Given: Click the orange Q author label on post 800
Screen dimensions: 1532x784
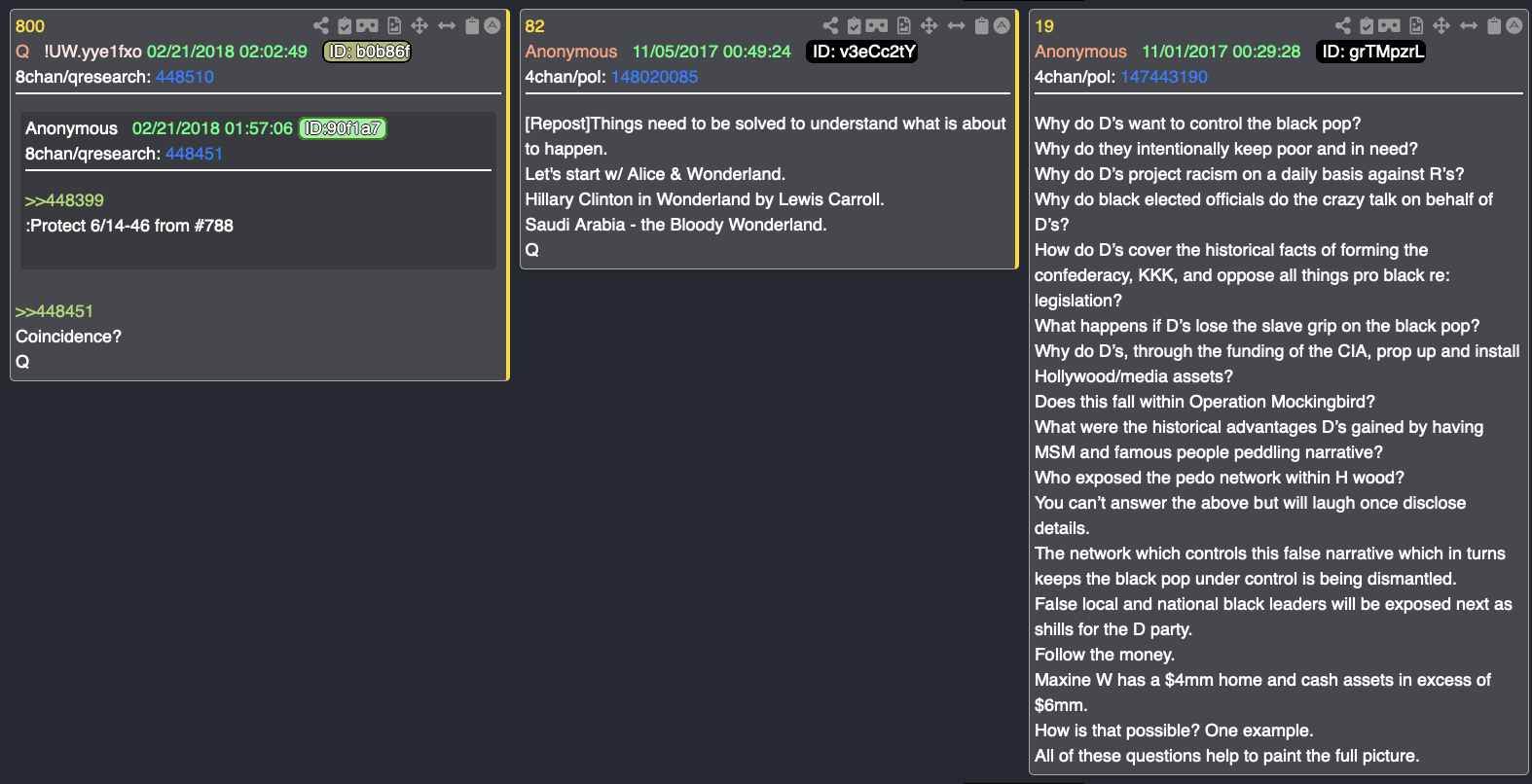Looking at the screenshot, I should (22, 52).
